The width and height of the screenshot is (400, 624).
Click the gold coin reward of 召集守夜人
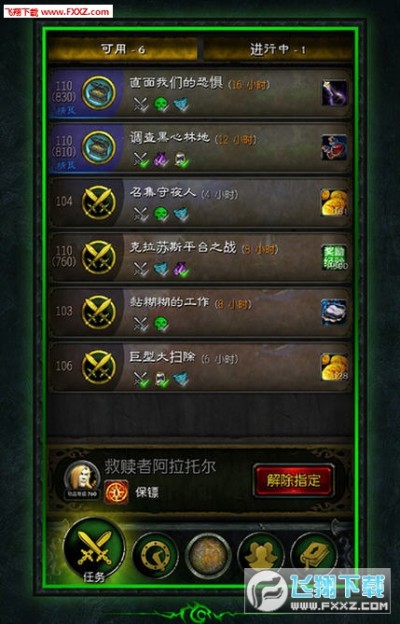(334, 203)
